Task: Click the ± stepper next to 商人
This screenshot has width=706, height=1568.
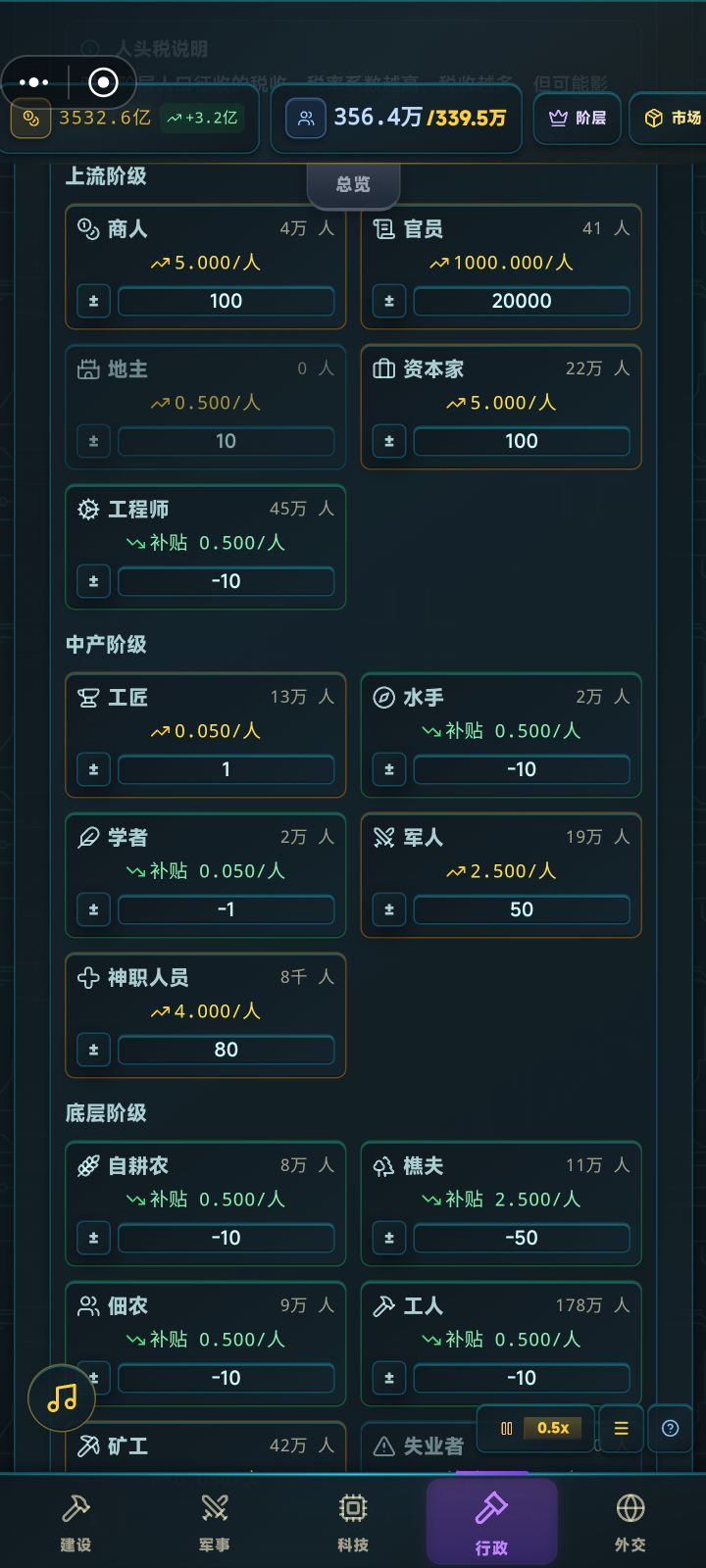Action: (x=93, y=301)
